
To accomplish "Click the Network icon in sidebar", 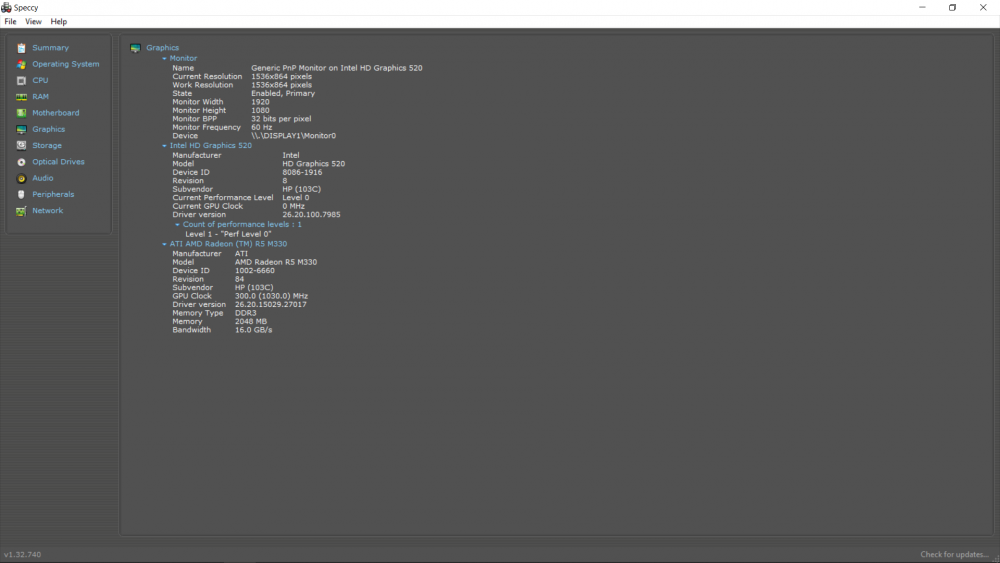I will point(21,211).
